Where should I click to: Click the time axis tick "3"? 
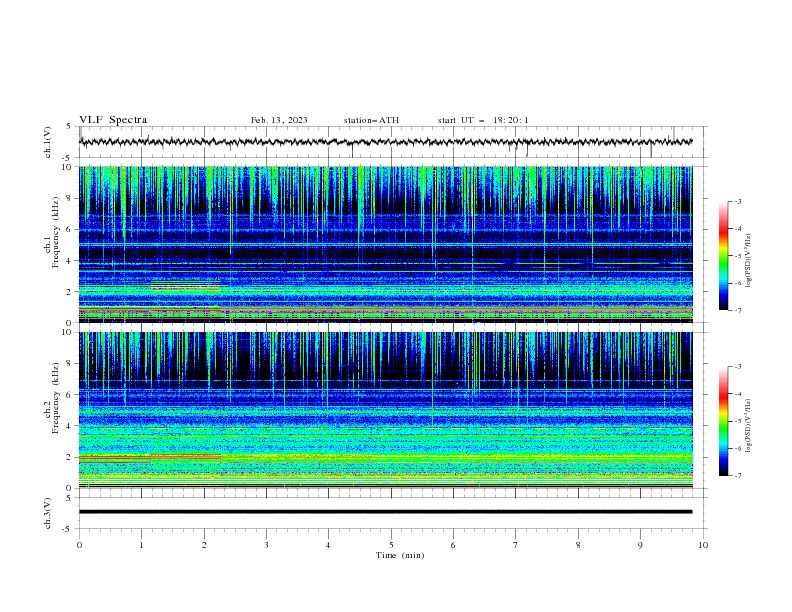266,545
